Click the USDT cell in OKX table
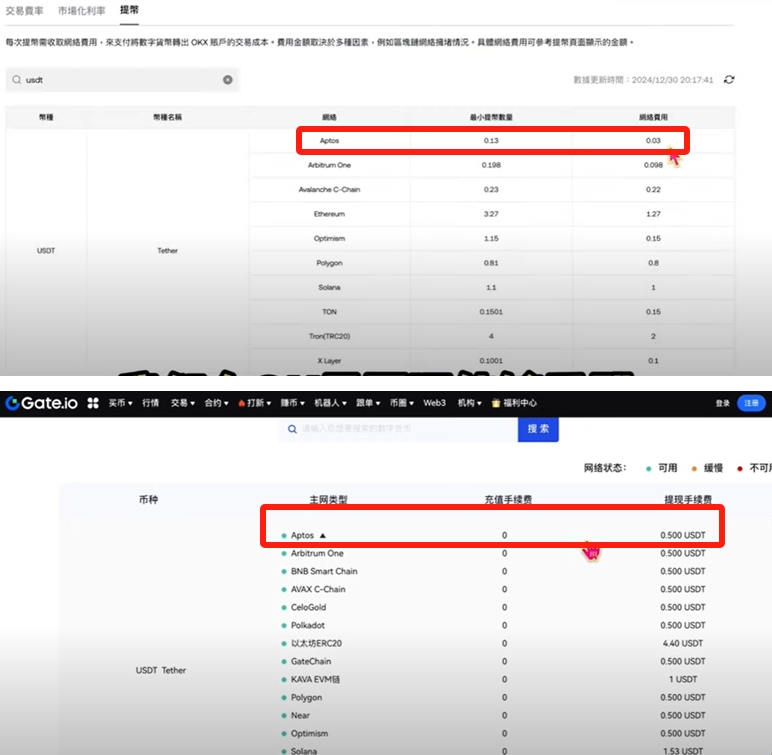Viewport: 772px width, 755px height. (46, 251)
